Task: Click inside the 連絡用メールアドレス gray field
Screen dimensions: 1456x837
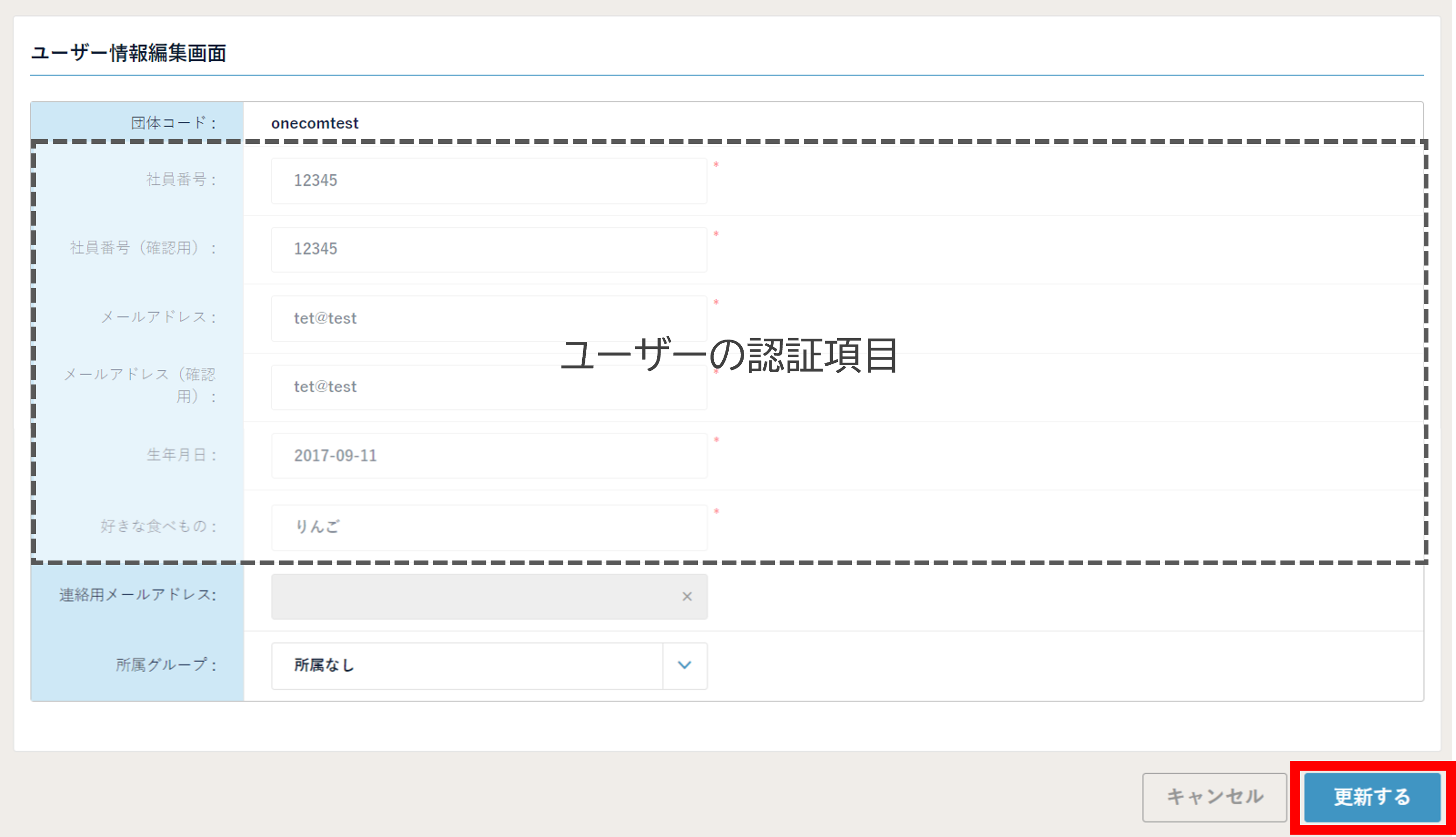Action: (471, 597)
